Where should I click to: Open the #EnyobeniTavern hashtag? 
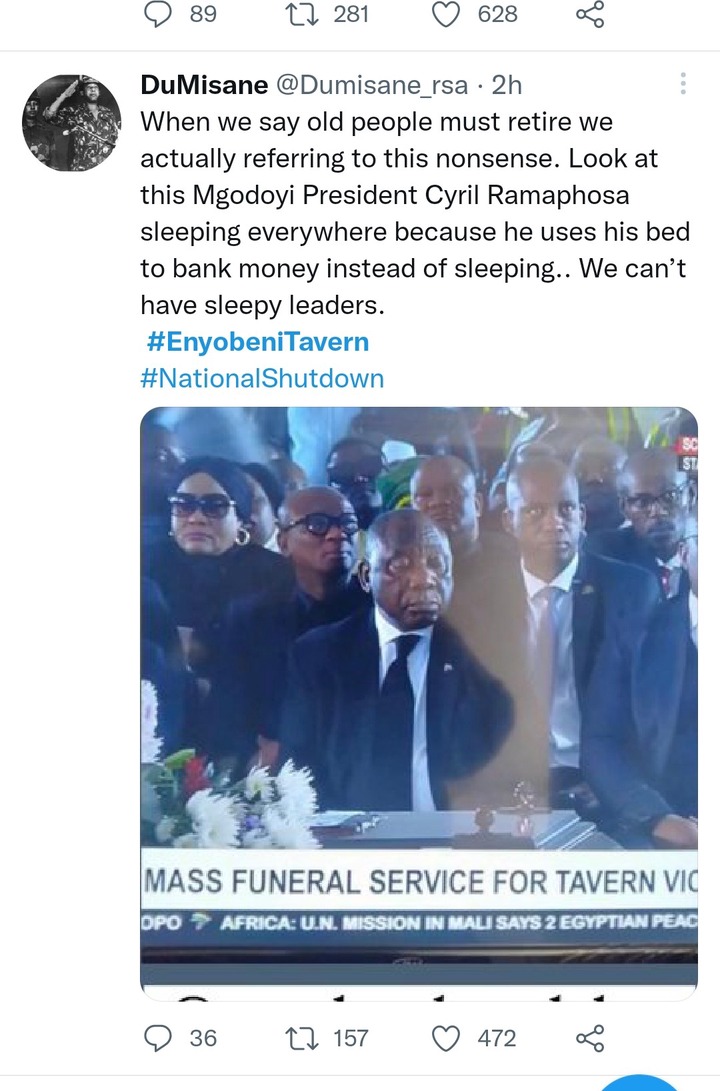pyautogui.click(x=258, y=342)
